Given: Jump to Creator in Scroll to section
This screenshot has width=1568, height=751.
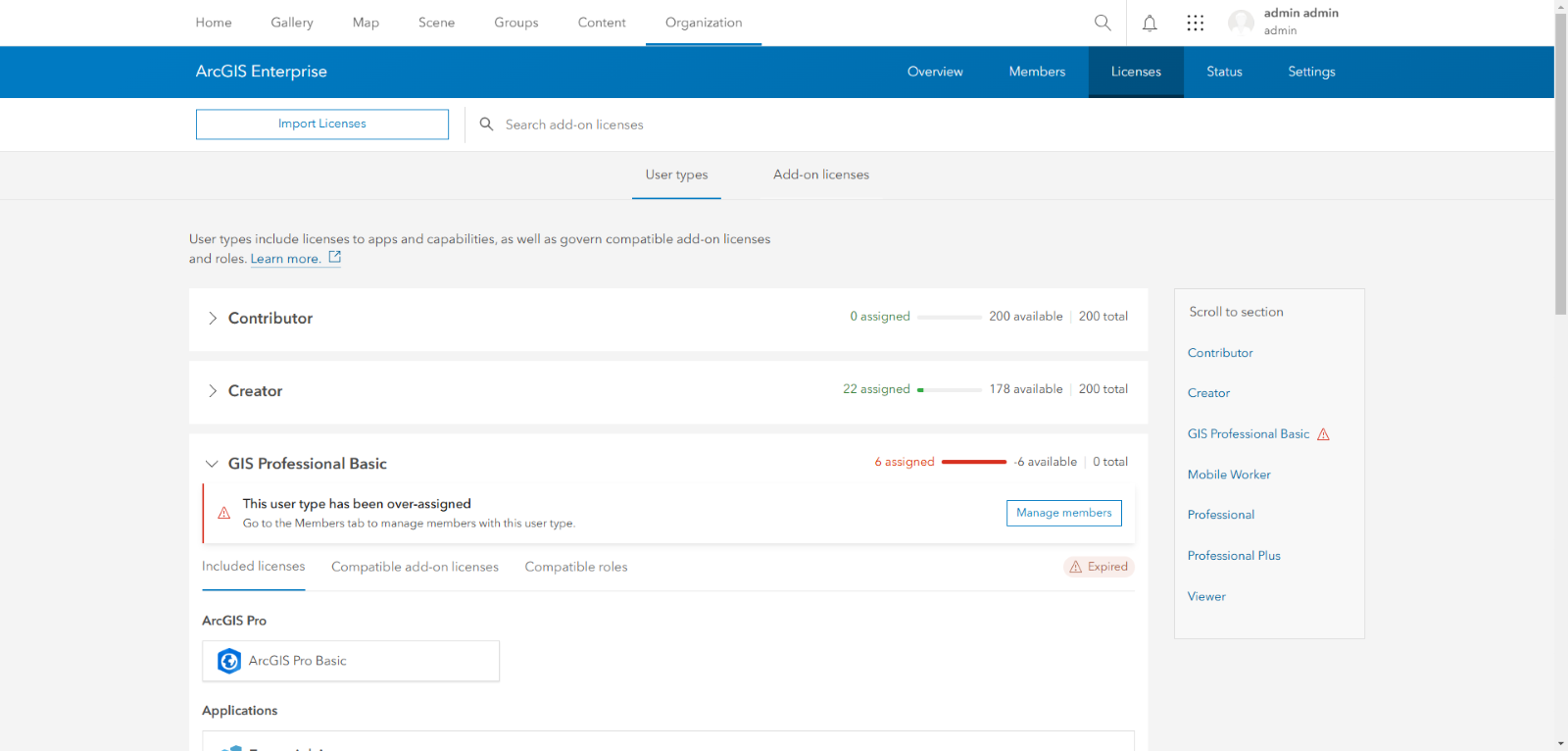Looking at the screenshot, I should pos(1208,393).
